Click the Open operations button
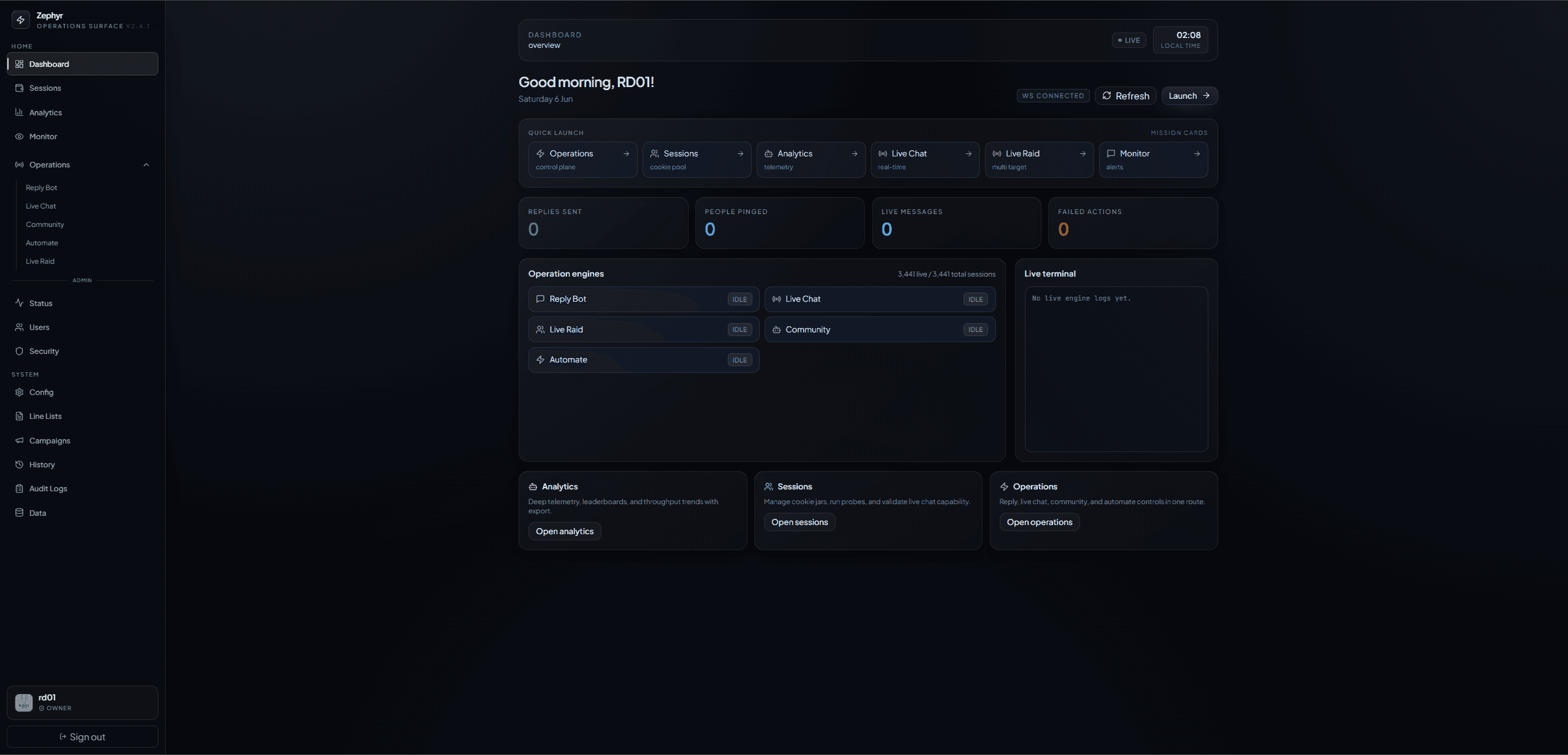 (1040, 522)
